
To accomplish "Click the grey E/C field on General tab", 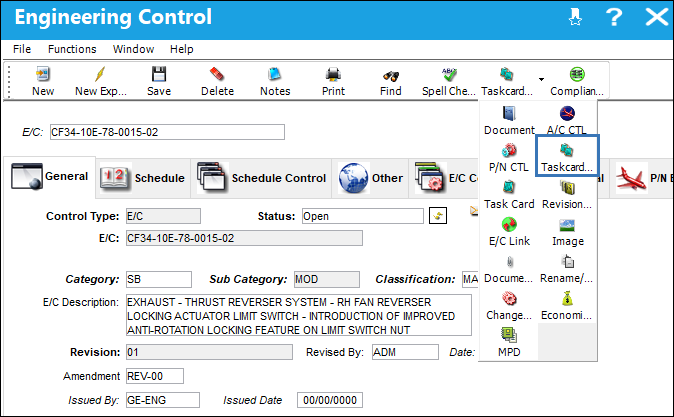I will click(x=244, y=238).
